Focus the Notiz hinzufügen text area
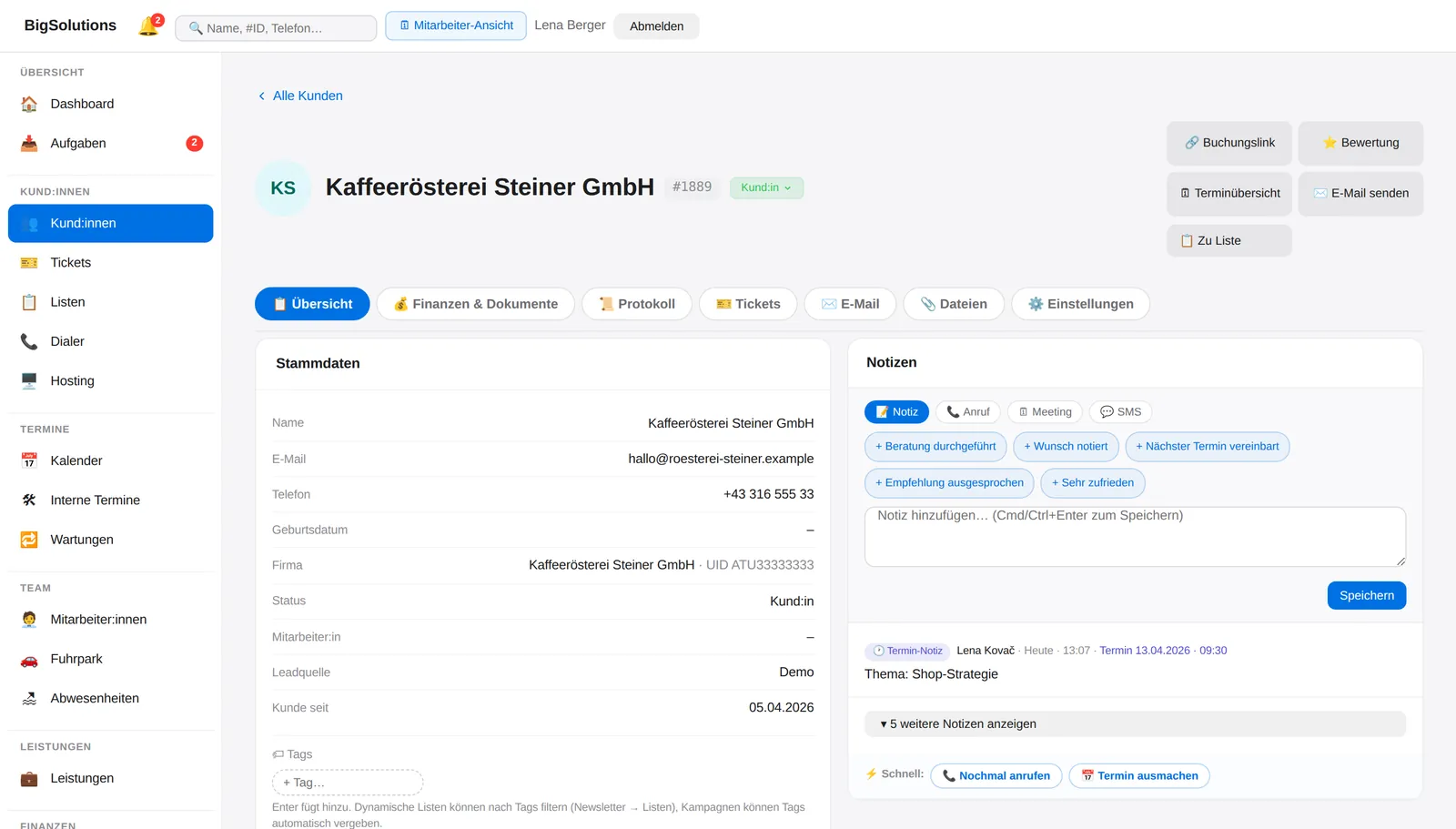This screenshot has height=829, width=1456. [x=1135, y=537]
